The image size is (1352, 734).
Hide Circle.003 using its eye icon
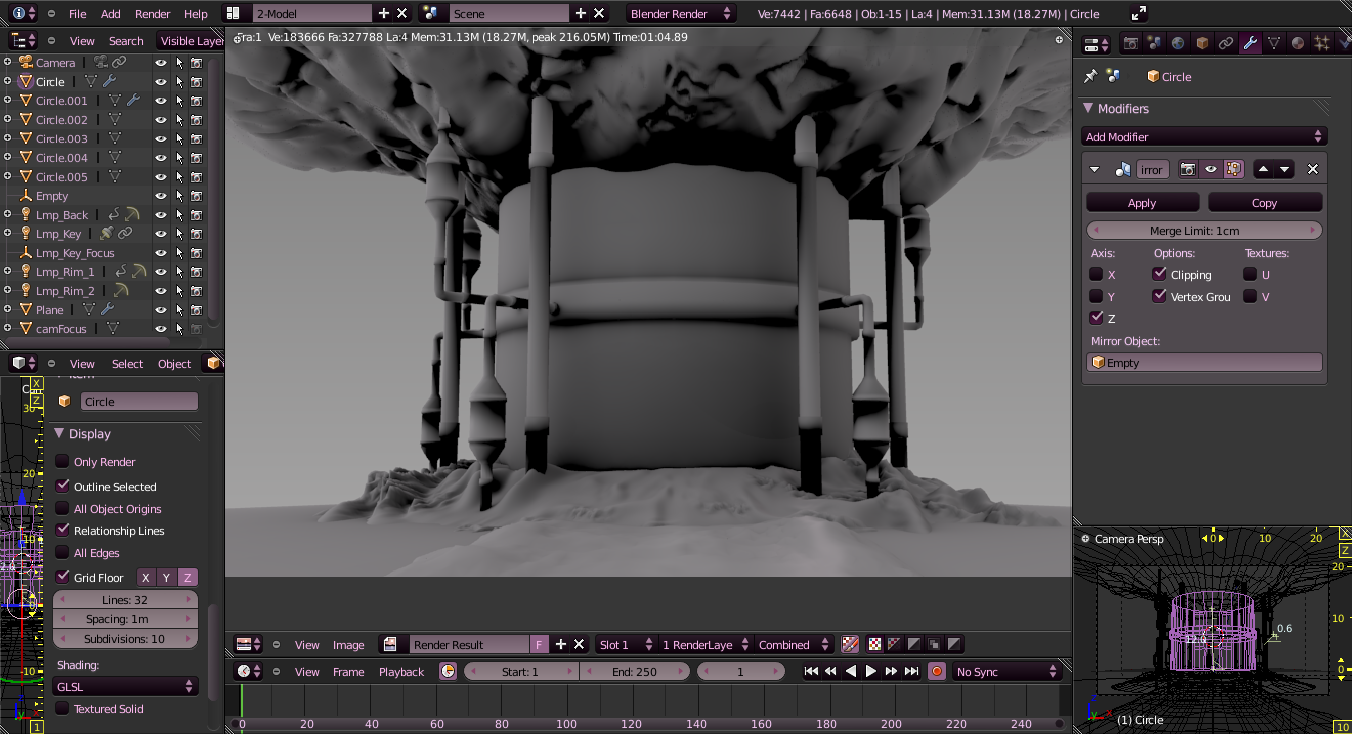(x=160, y=139)
